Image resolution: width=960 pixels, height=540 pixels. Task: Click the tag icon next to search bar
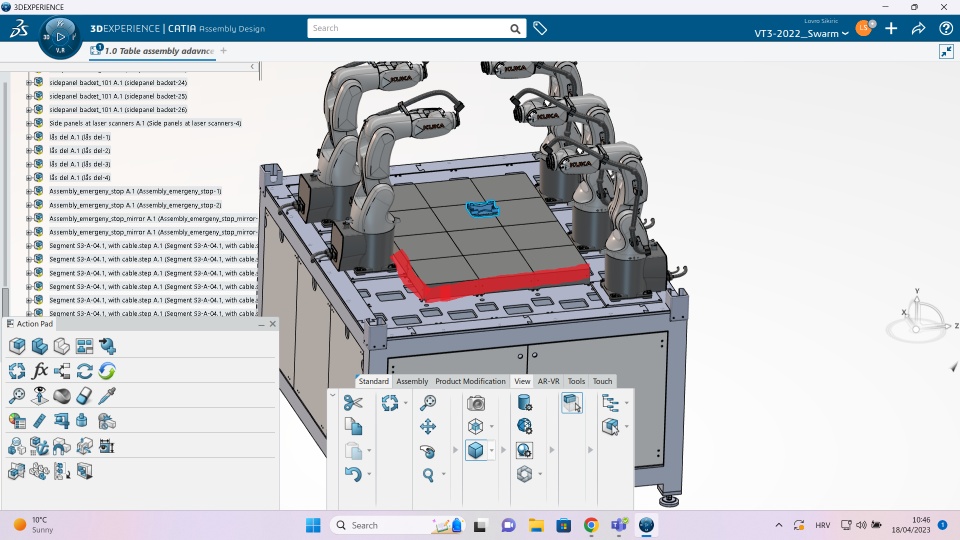point(539,28)
